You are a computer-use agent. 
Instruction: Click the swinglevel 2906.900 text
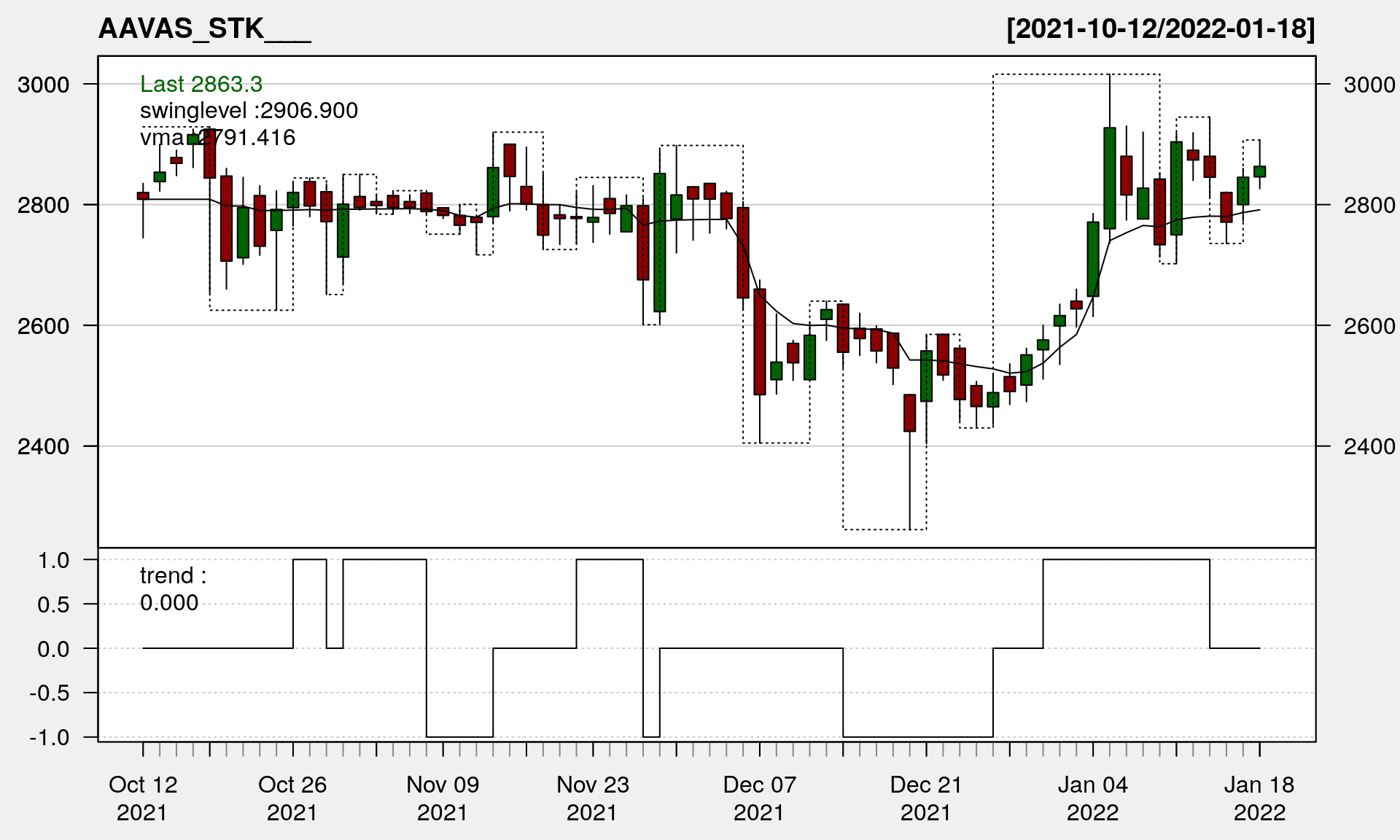[249, 111]
